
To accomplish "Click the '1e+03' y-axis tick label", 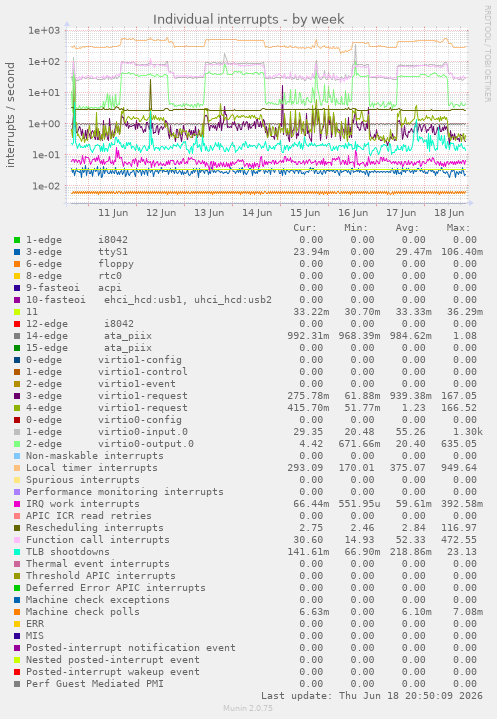I will click(44, 31).
